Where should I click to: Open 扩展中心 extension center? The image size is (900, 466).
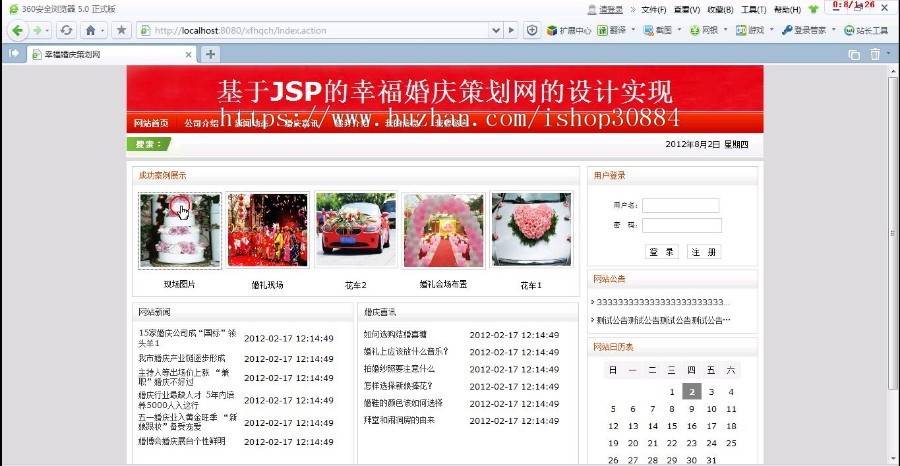568,30
